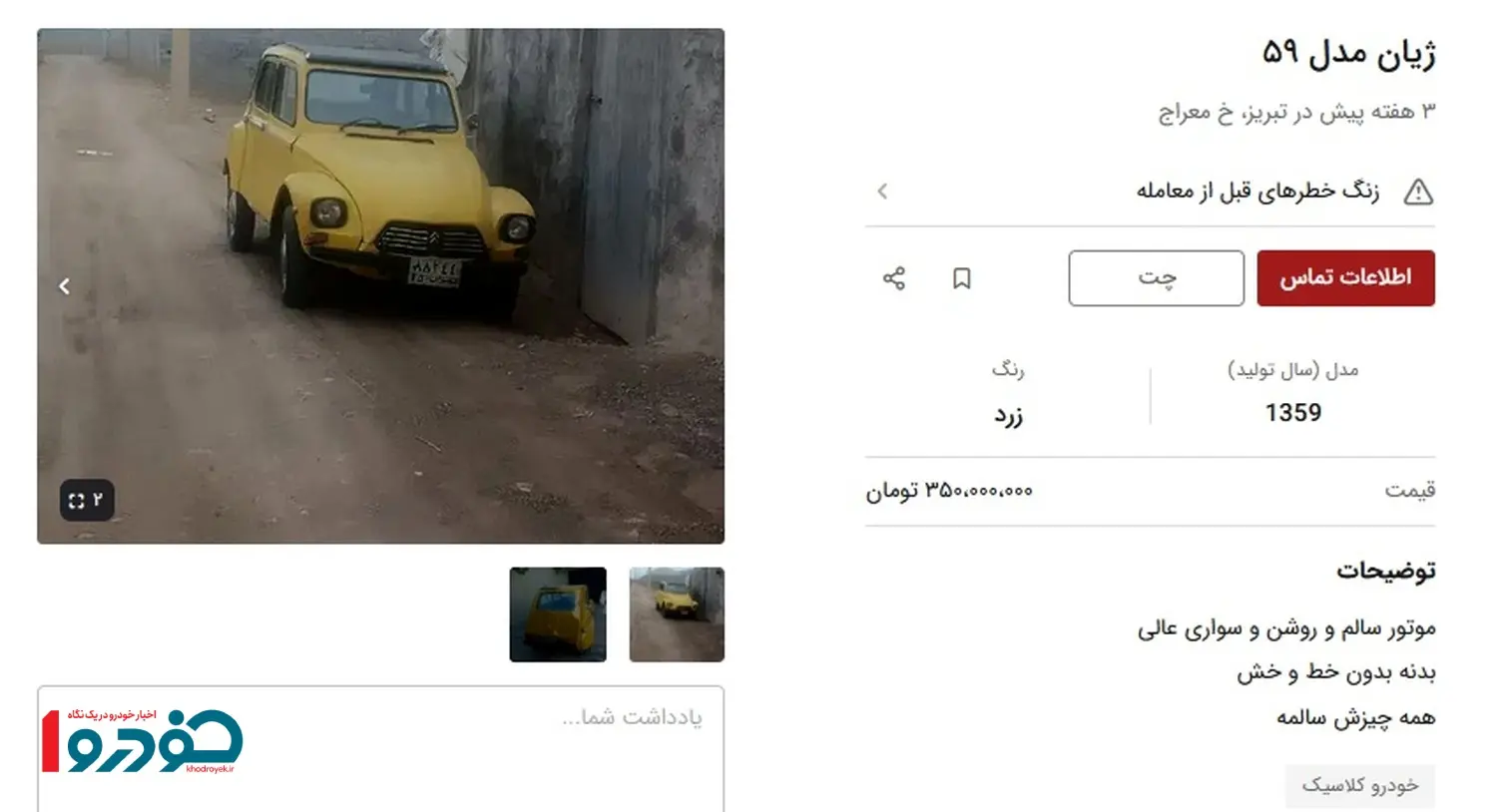This screenshot has width=1497, height=812.
Task: Start a chat with the seller
Action: pyautogui.click(x=1157, y=277)
